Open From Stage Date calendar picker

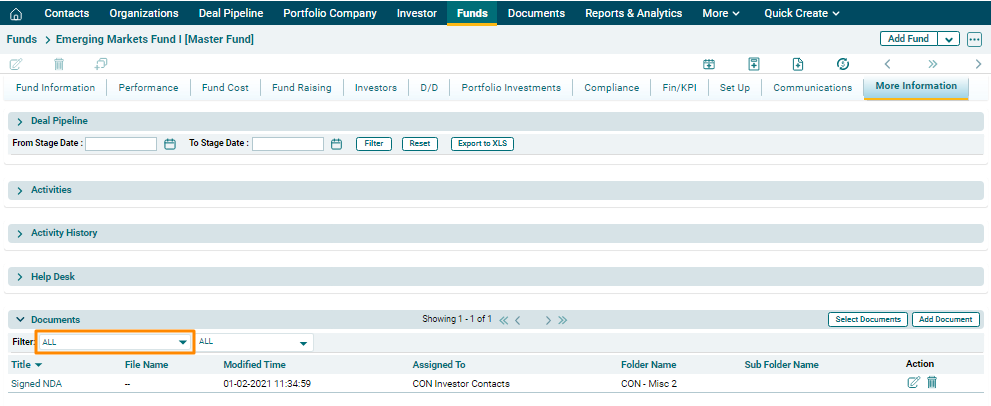[x=170, y=144]
